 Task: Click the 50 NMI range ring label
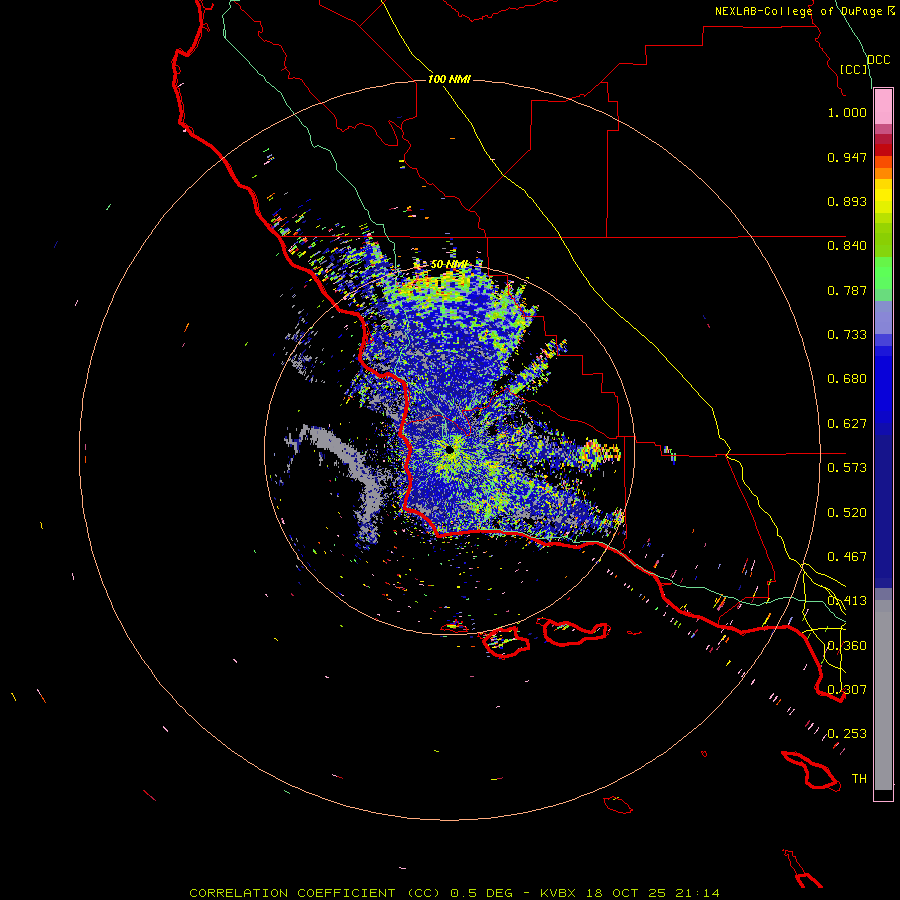point(449,265)
